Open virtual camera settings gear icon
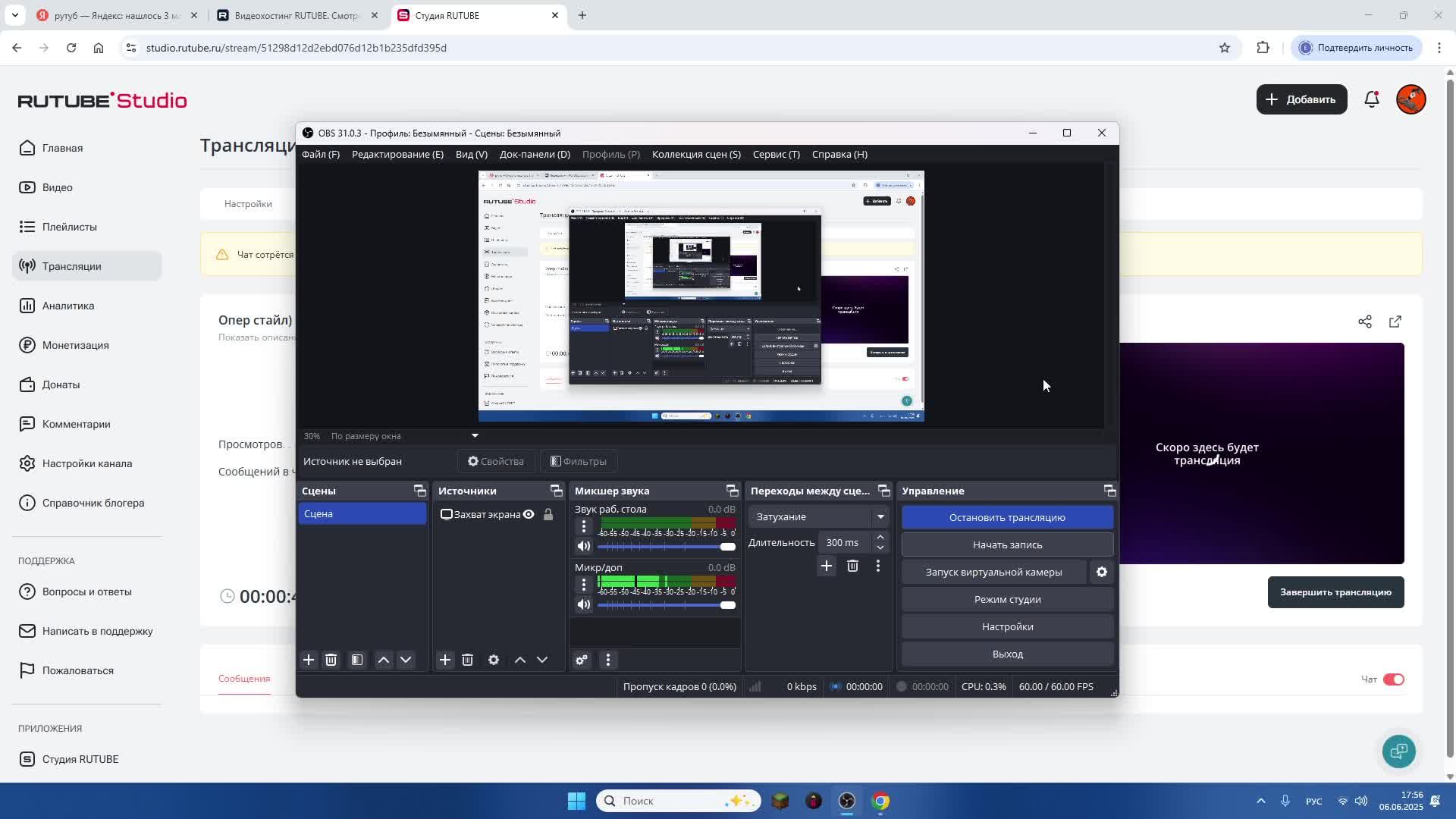1456x819 pixels. pos(1102,572)
